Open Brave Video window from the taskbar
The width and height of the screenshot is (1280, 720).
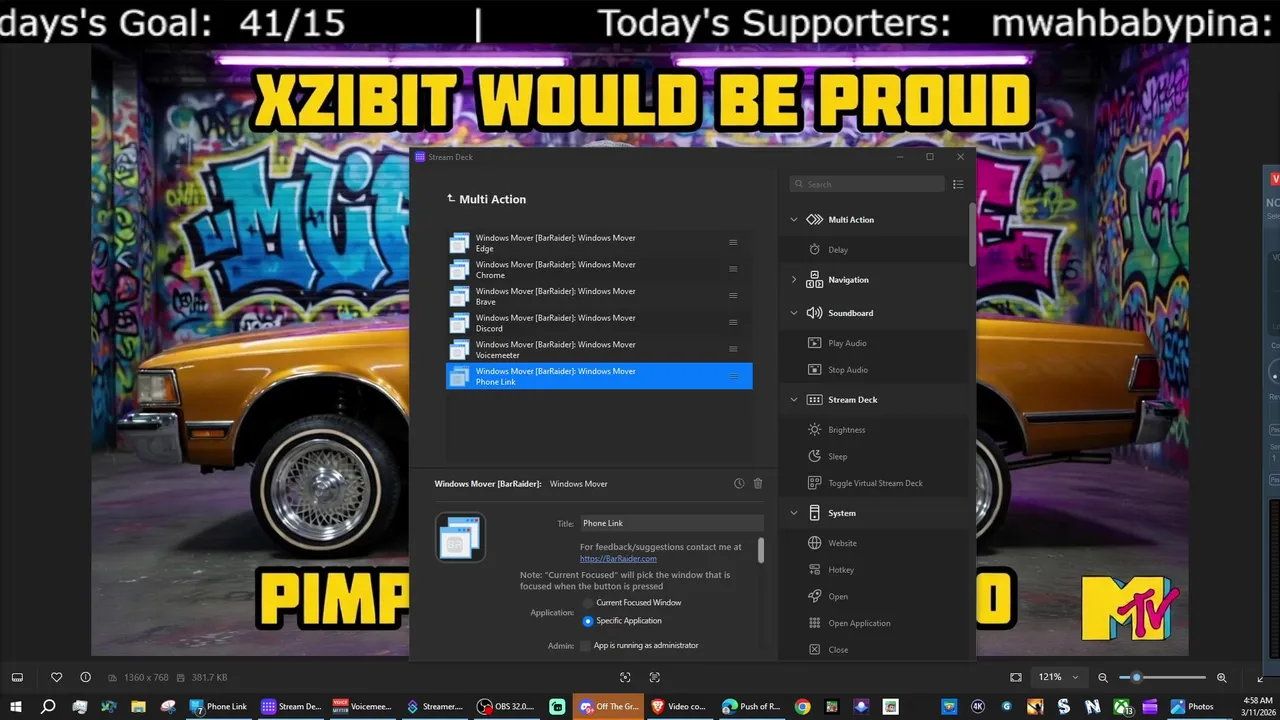[x=680, y=706]
